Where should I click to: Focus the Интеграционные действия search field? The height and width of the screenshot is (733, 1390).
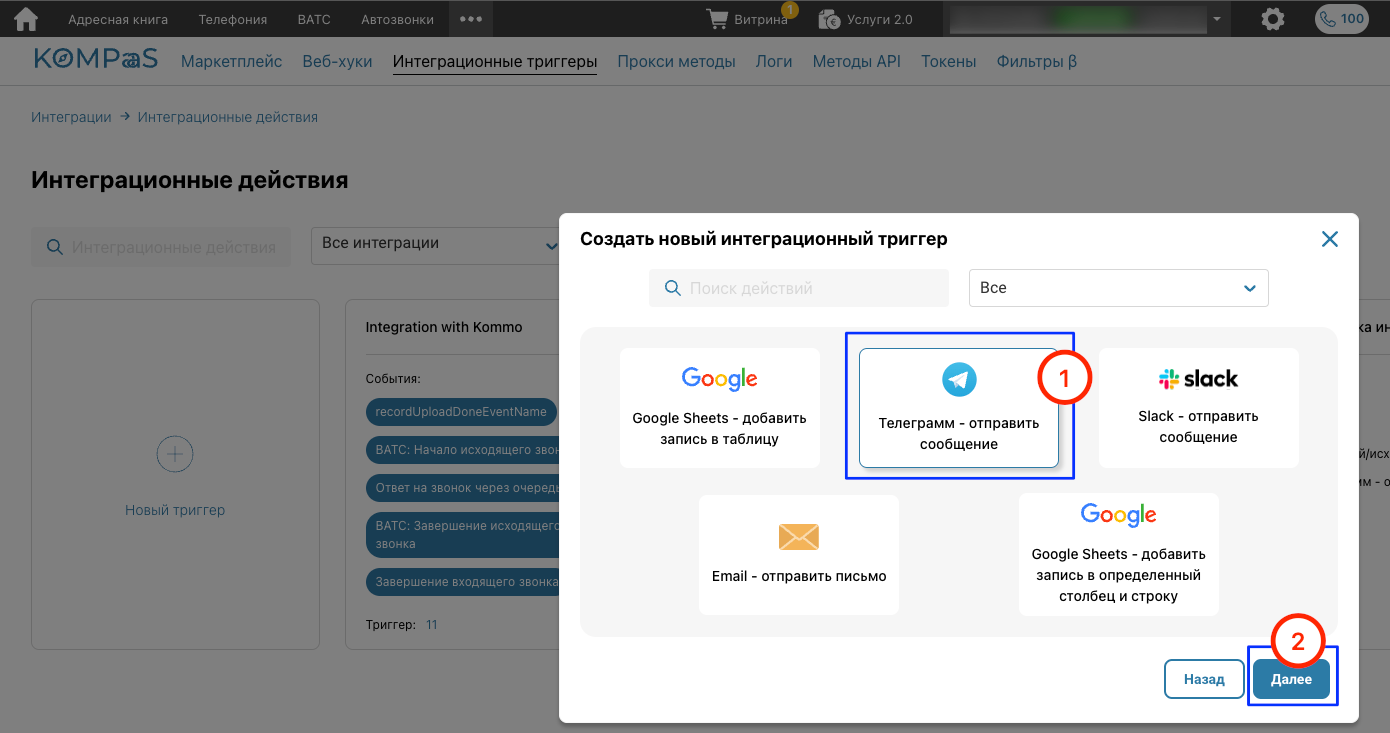tap(161, 247)
